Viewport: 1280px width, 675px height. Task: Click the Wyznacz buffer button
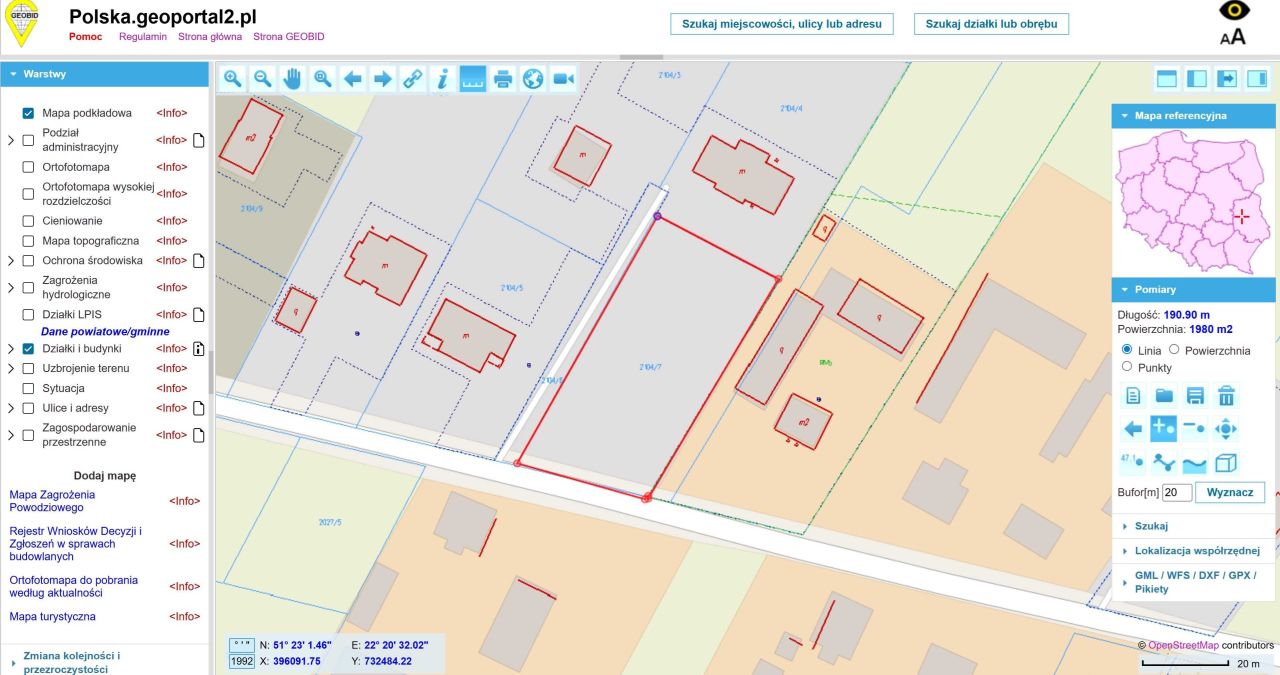point(1230,492)
